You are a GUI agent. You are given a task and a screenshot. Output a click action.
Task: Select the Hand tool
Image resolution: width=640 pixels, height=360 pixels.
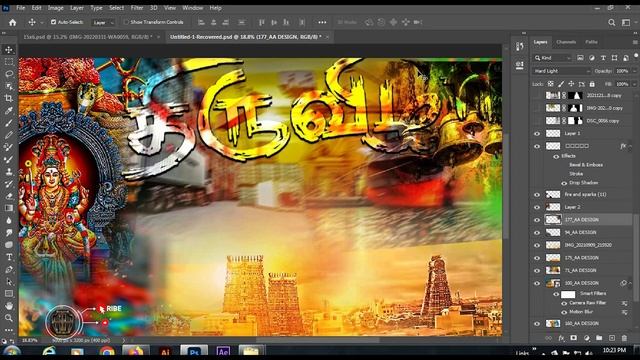[9, 306]
